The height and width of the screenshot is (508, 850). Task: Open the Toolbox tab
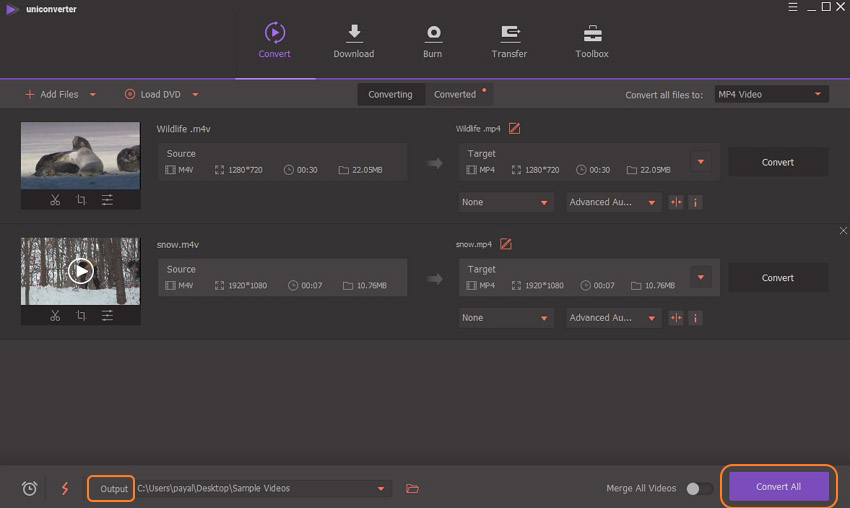click(592, 41)
